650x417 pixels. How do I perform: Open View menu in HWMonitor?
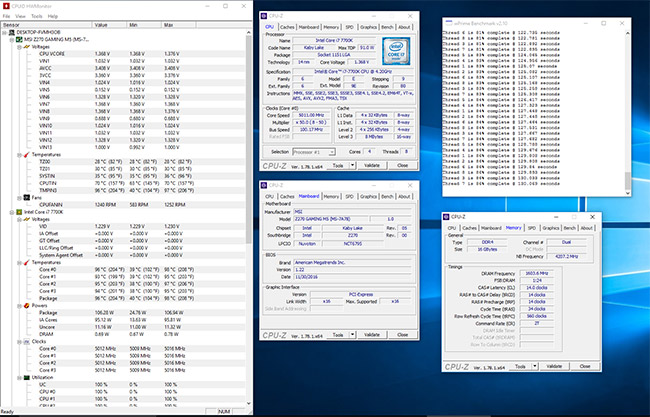click(20, 16)
